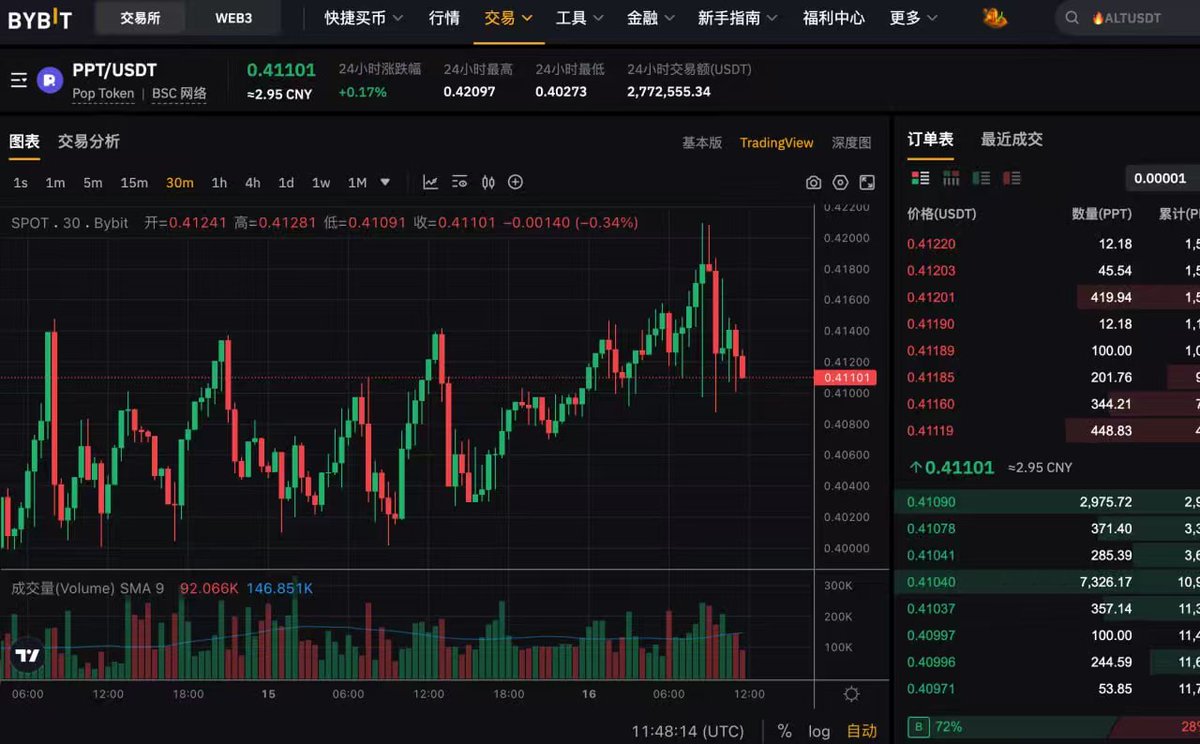Expand chart to fullscreen icon
1200x744 pixels.
[x=867, y=183]
